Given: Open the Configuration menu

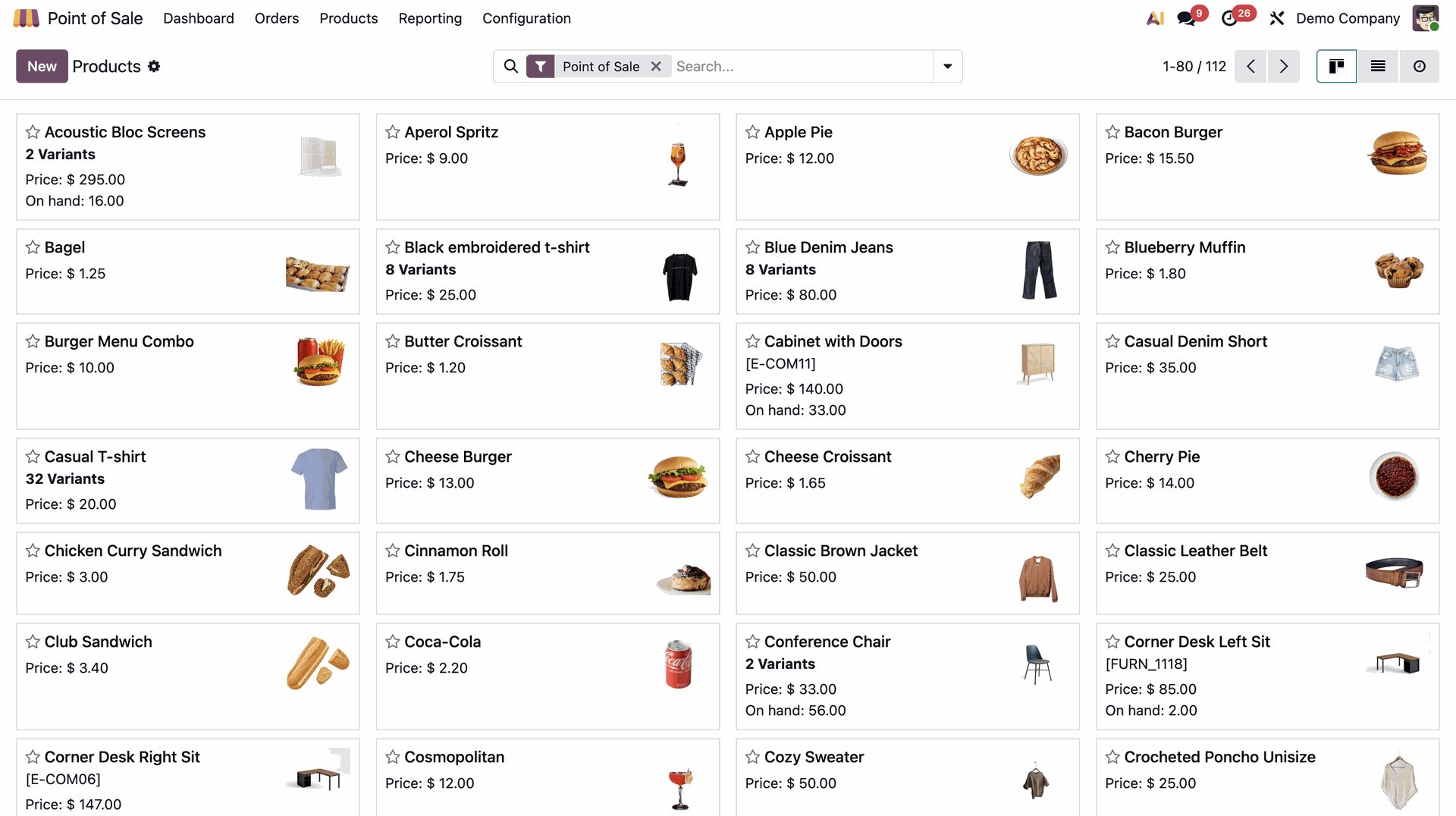Looking at the screenshot, I should pos(526,18).
